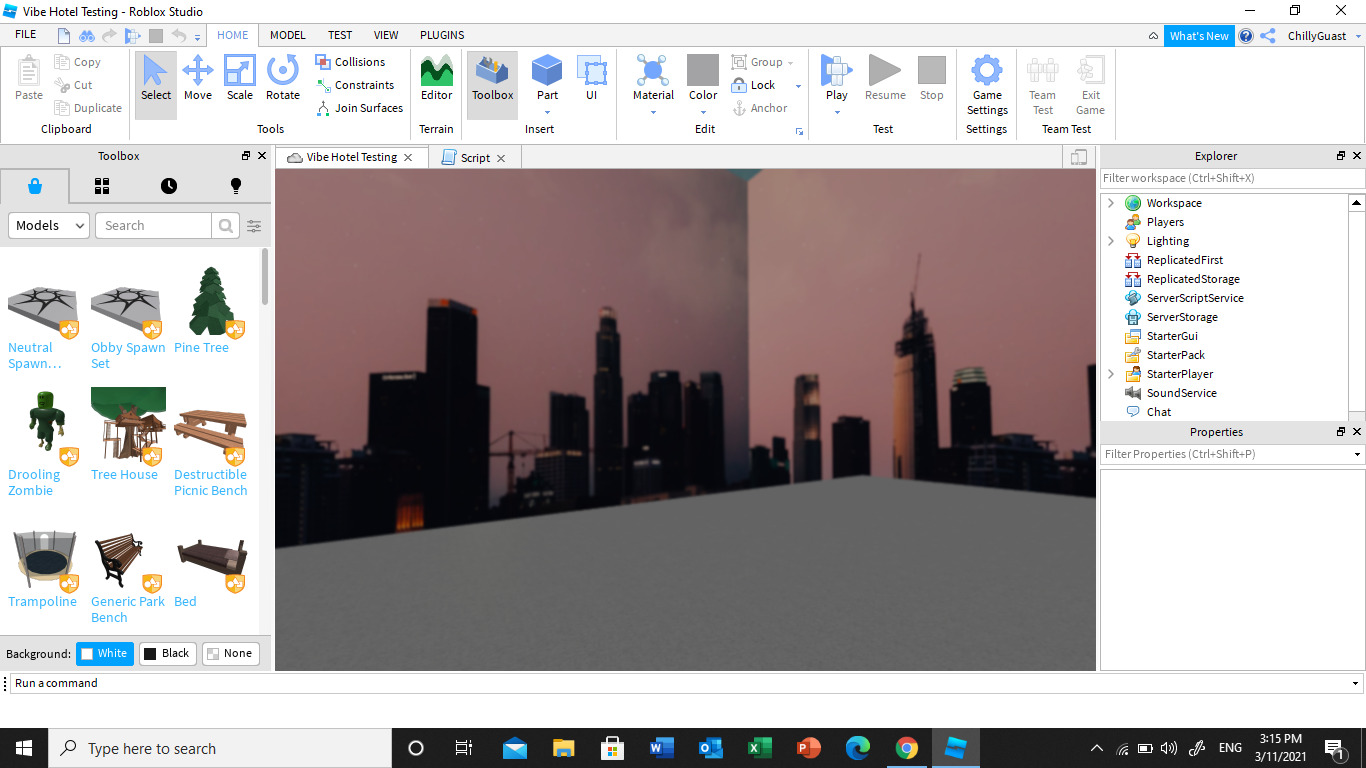1366x768 pixels.
Task: Open Toolbox search filter options
Action: click(254, 225)
